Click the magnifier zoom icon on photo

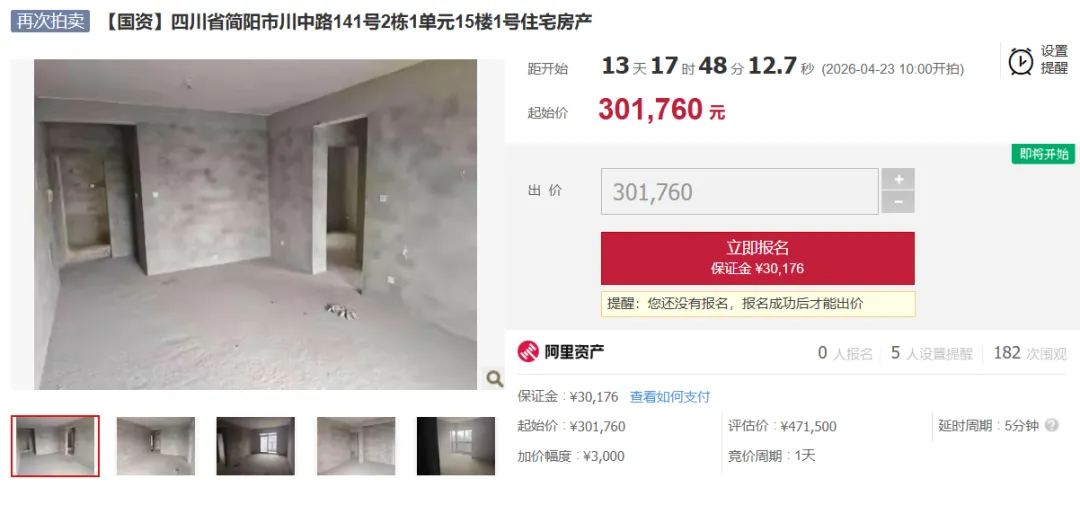(x=494, y=378)
